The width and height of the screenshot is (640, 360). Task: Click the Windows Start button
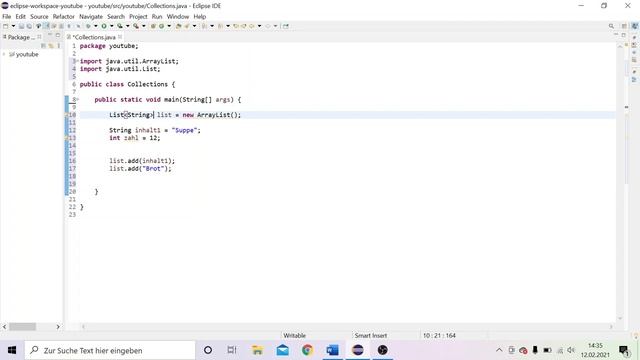[x=12, y=350]
